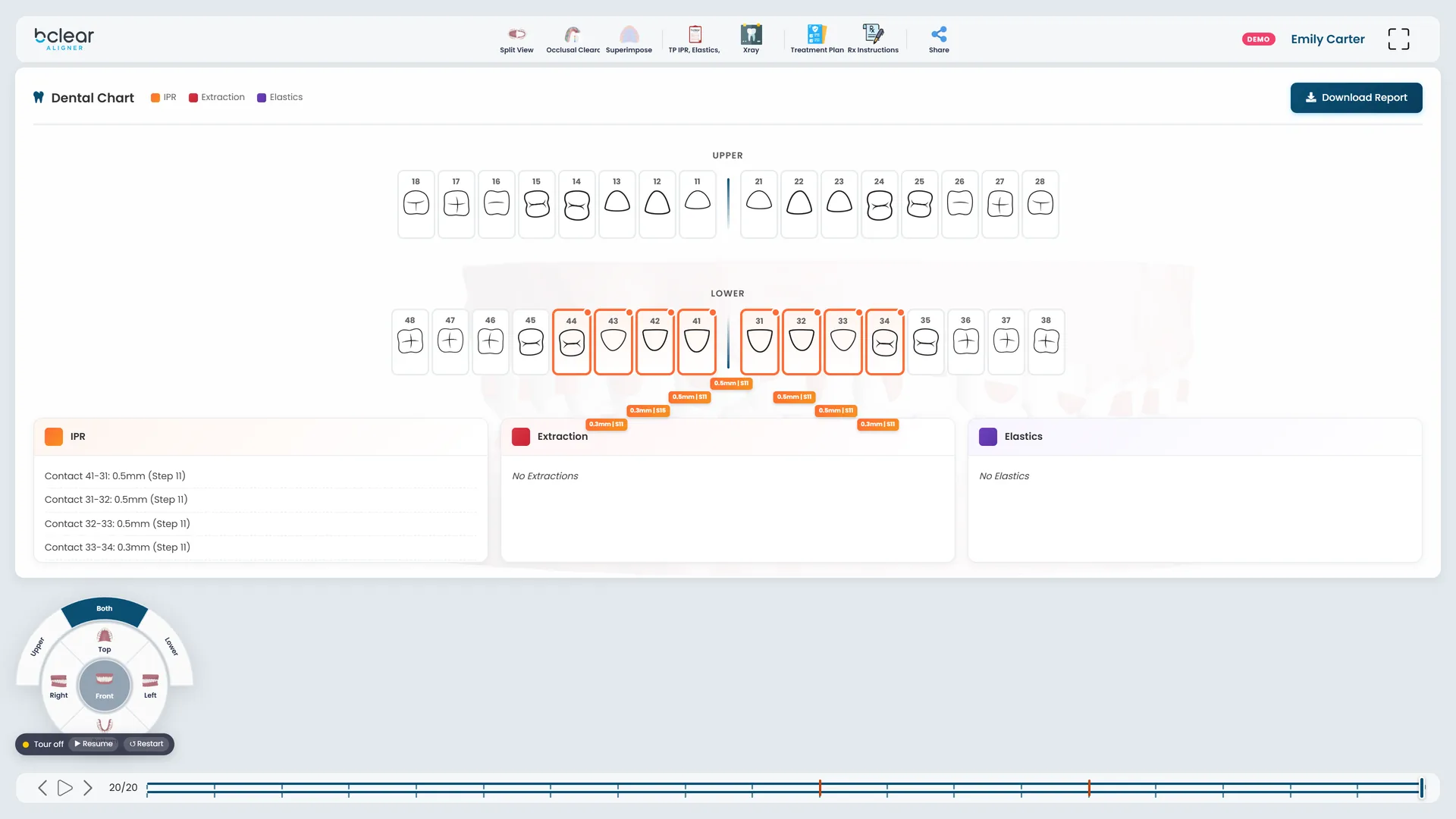Screen dimensions: 1456x819
Task: Select lower tooth 31
Action: [759, 342]
